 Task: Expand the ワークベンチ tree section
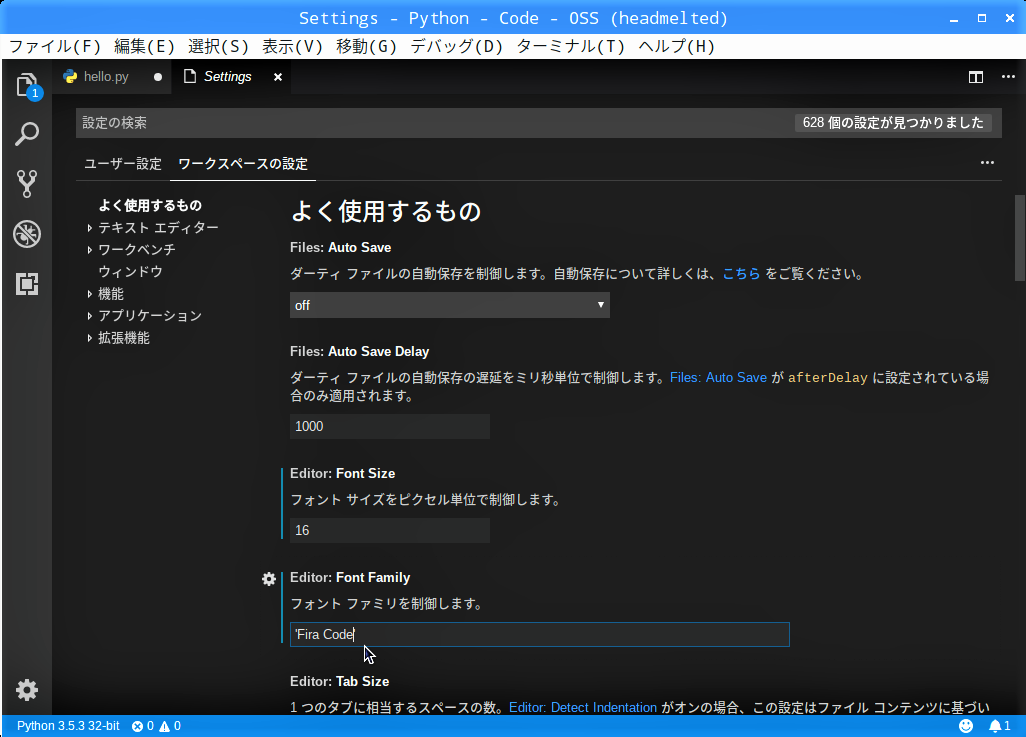90,250
